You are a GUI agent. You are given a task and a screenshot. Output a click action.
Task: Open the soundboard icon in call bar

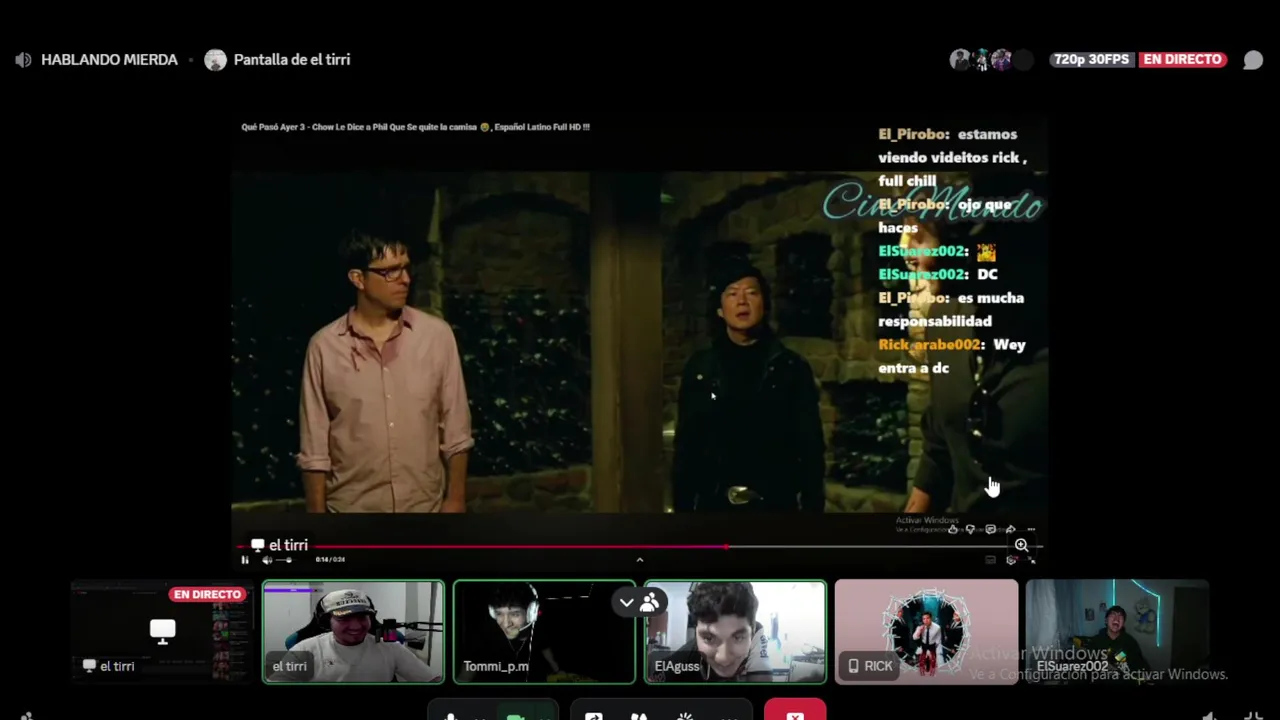(685, 715)
